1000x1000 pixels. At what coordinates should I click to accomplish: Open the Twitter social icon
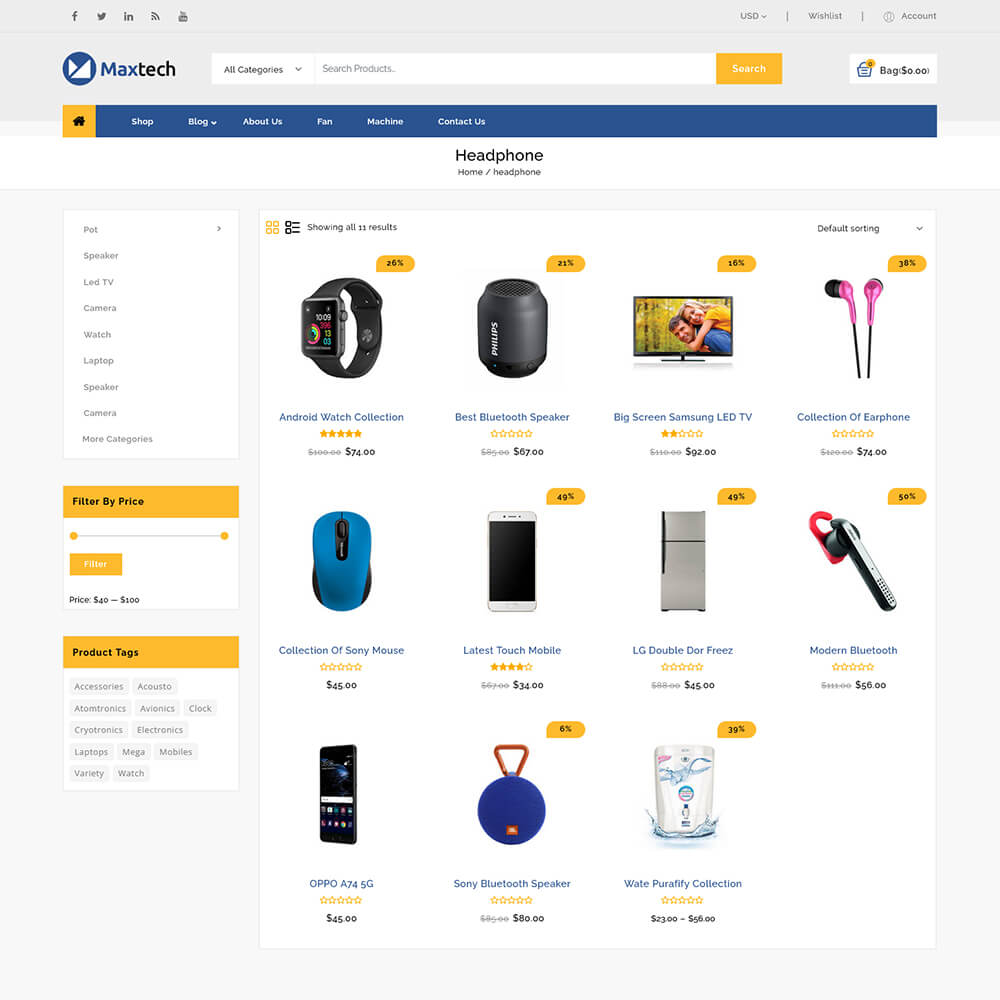click(x=101, y=16)
